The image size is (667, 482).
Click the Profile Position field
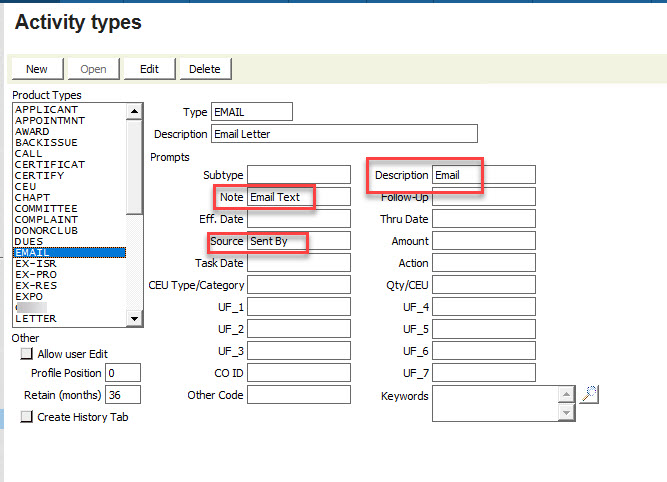(123, 373)
